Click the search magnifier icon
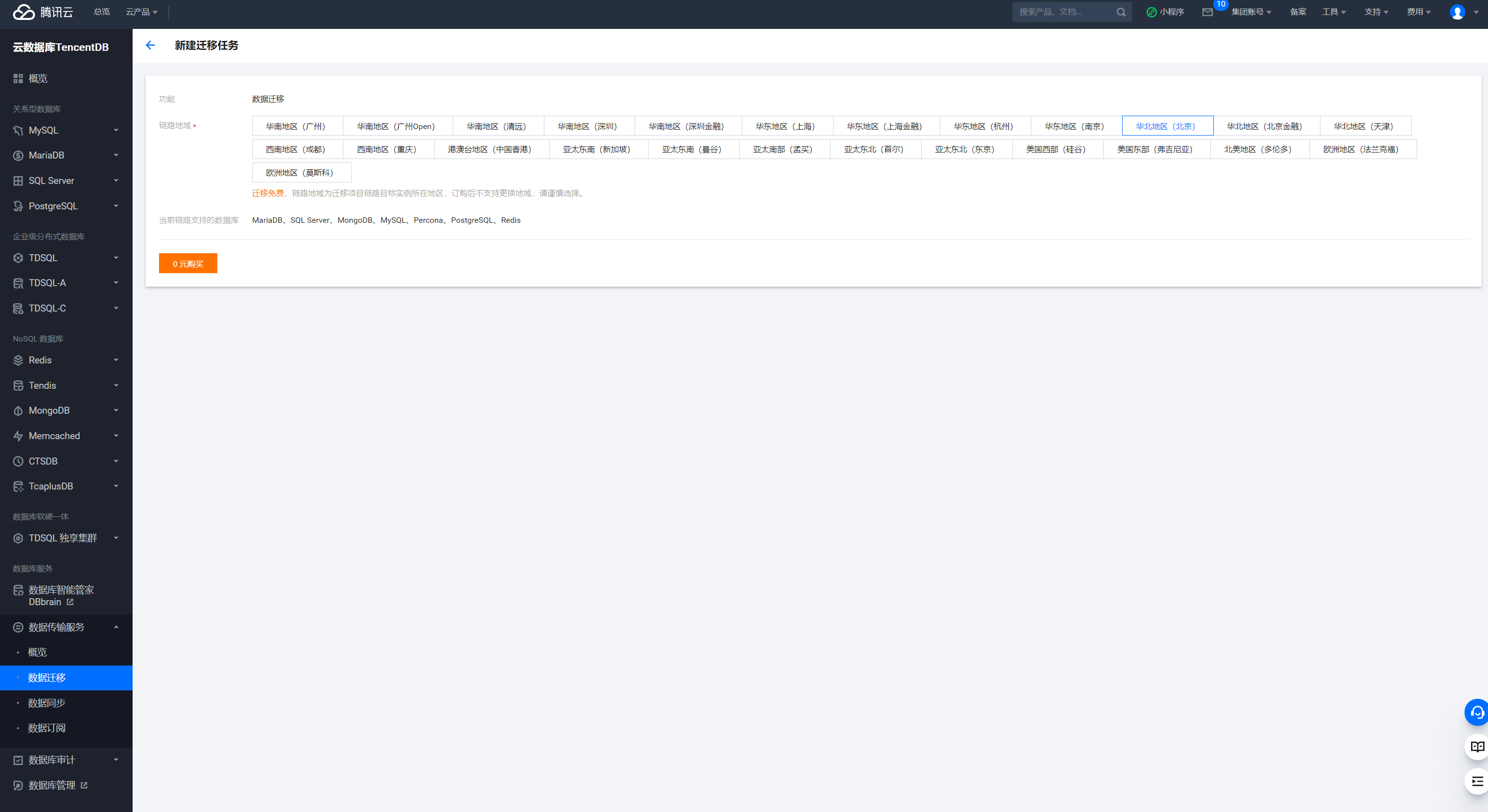This screenshot has height=812, width=1488. [1121, 12]
